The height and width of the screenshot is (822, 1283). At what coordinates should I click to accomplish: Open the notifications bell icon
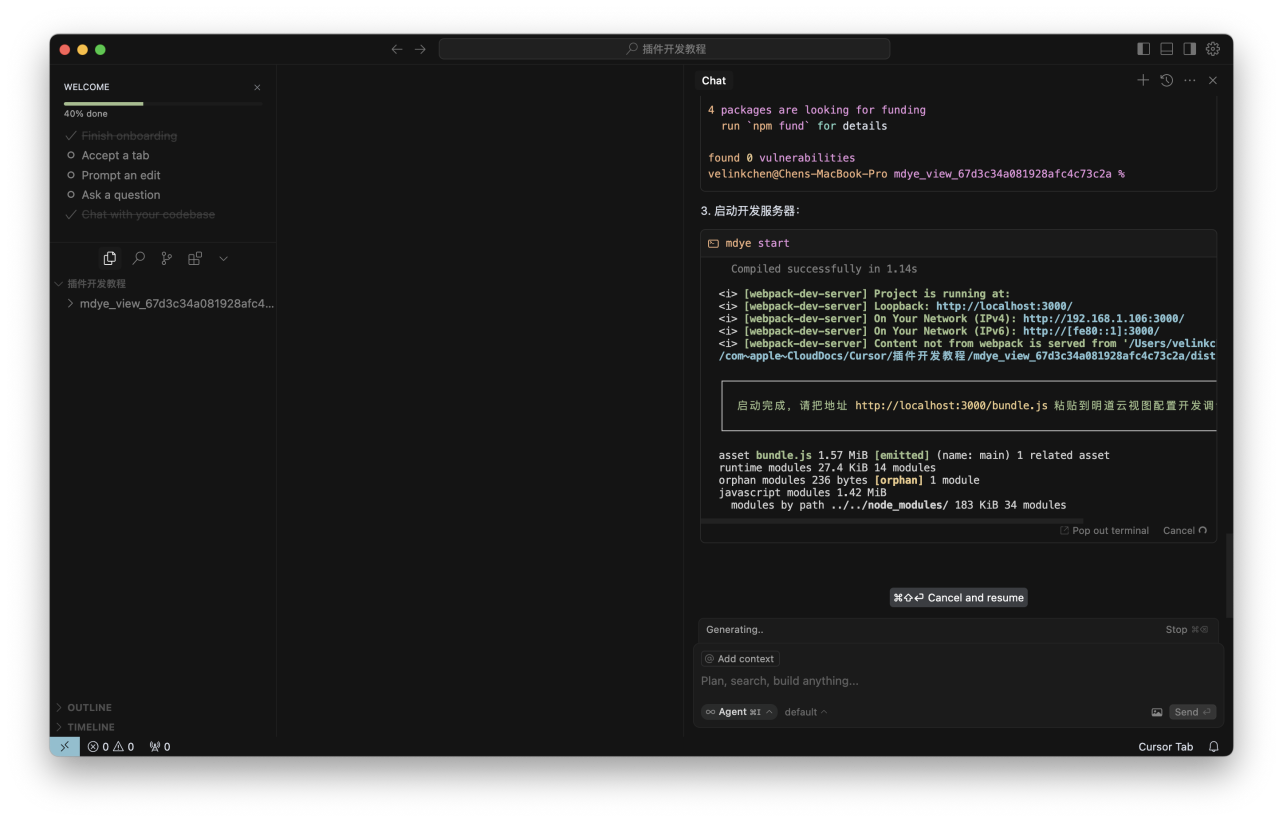[x=1214, y=747]
